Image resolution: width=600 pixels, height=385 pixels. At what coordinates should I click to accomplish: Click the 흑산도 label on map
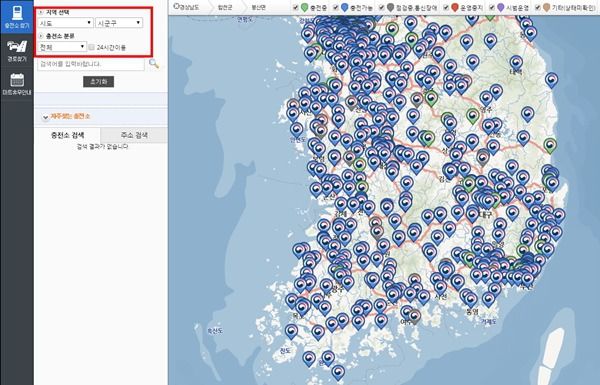pos(215,331)
